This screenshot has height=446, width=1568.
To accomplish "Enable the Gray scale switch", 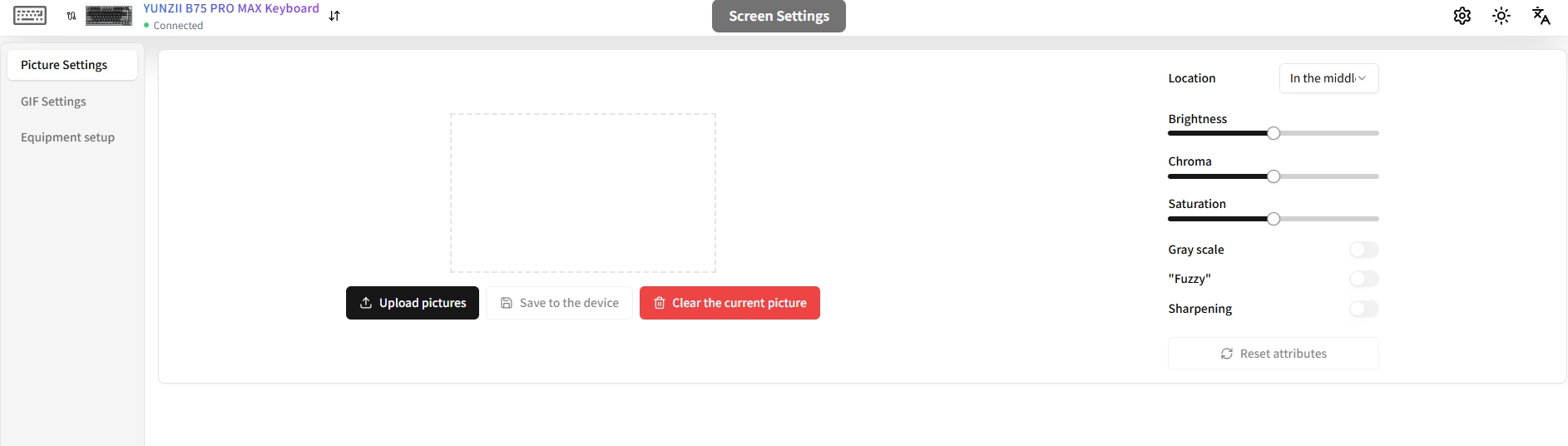I will (x=1364, y=250).
